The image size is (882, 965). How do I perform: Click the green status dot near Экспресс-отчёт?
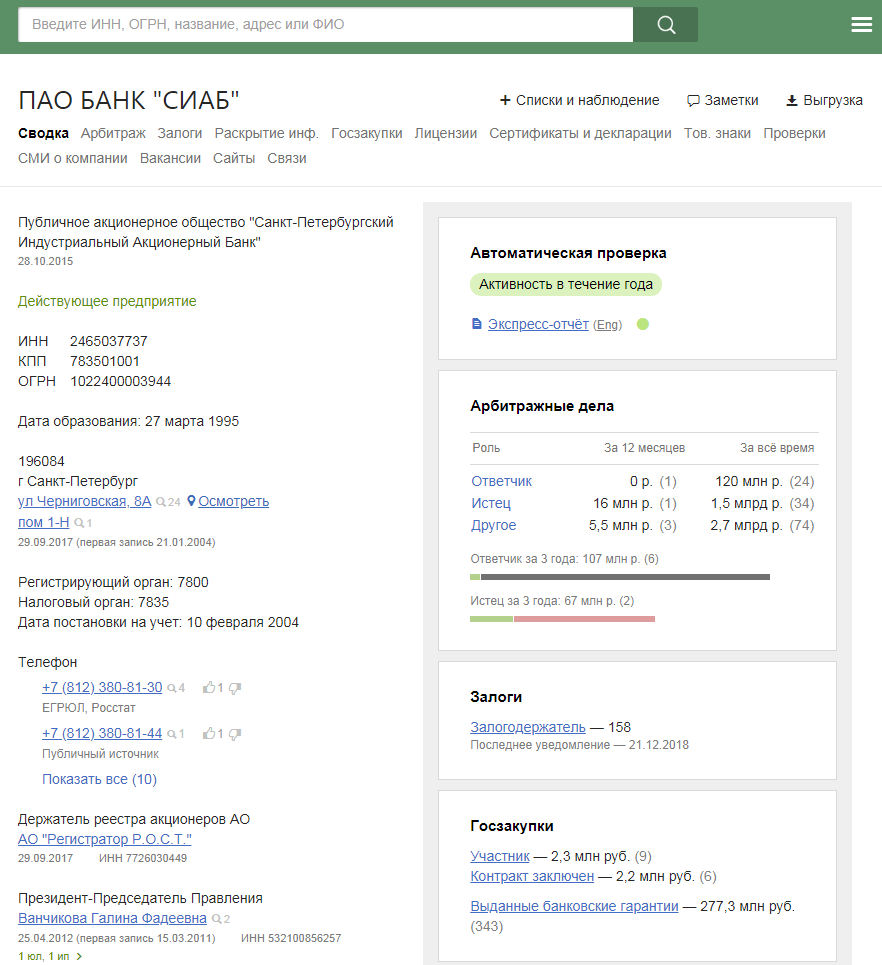point(643,324)
